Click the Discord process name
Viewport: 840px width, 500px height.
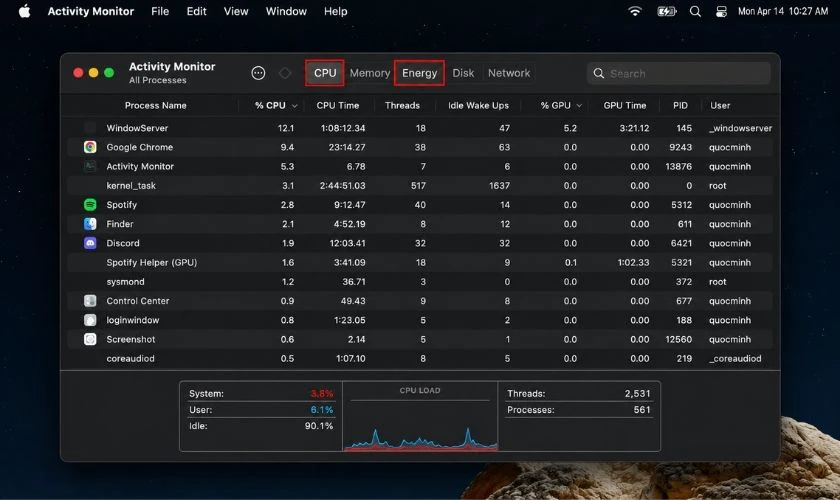pyautogui.click(x=123, y=243)
